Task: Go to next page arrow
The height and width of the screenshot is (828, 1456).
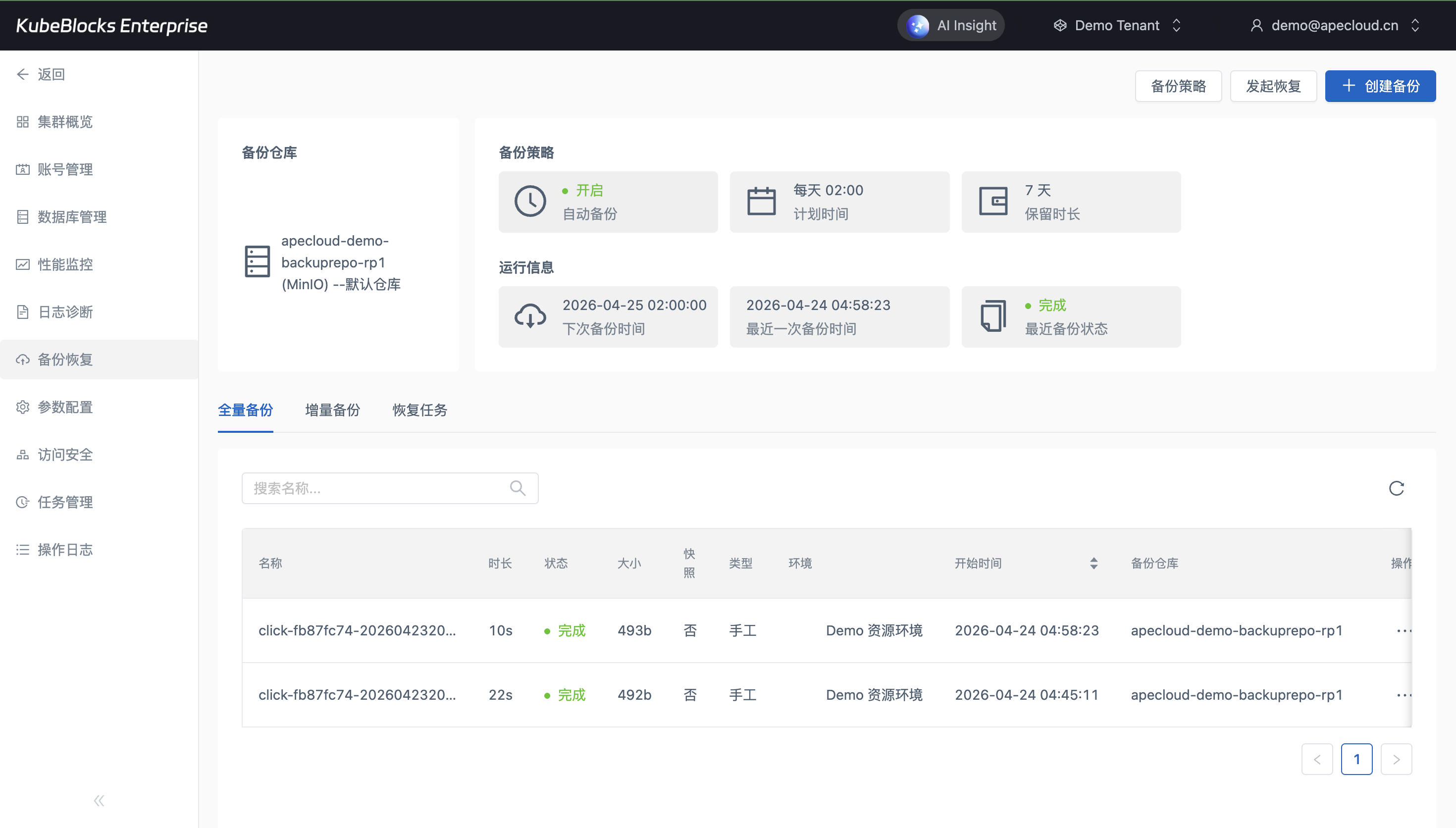Action: click(1396, 759)
